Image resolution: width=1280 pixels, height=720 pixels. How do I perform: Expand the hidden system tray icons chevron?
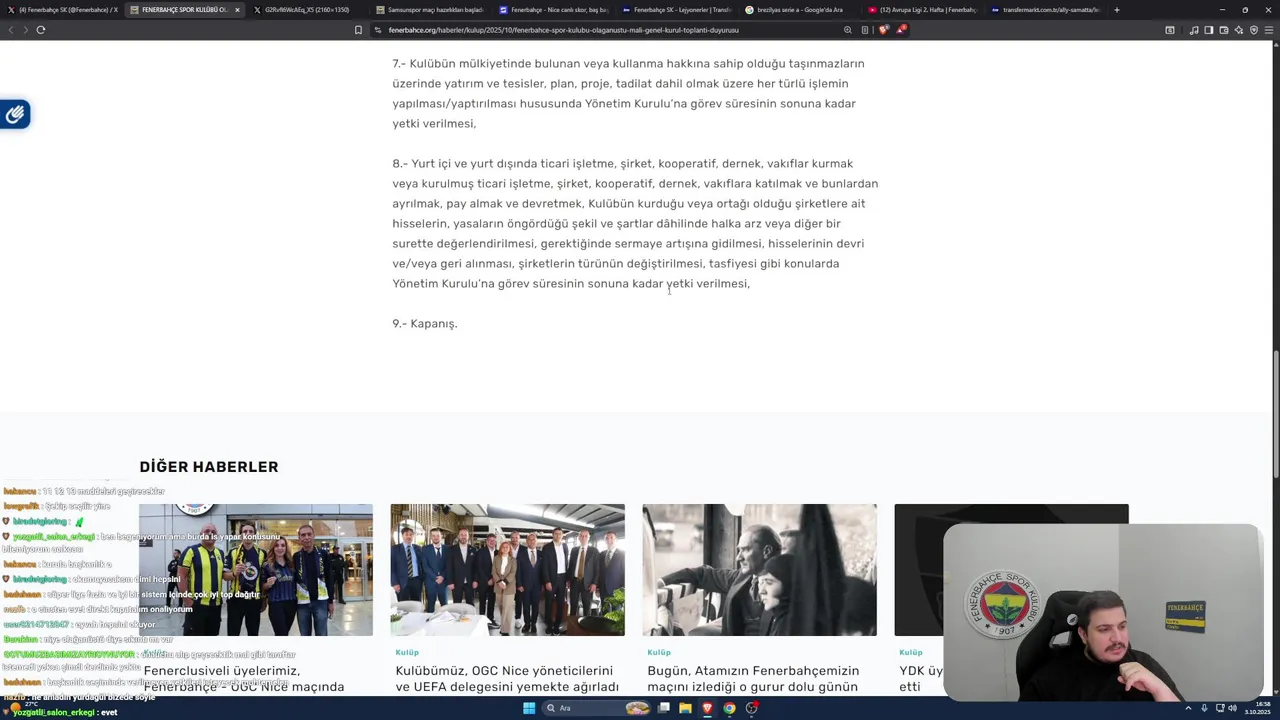[1189, 708]
